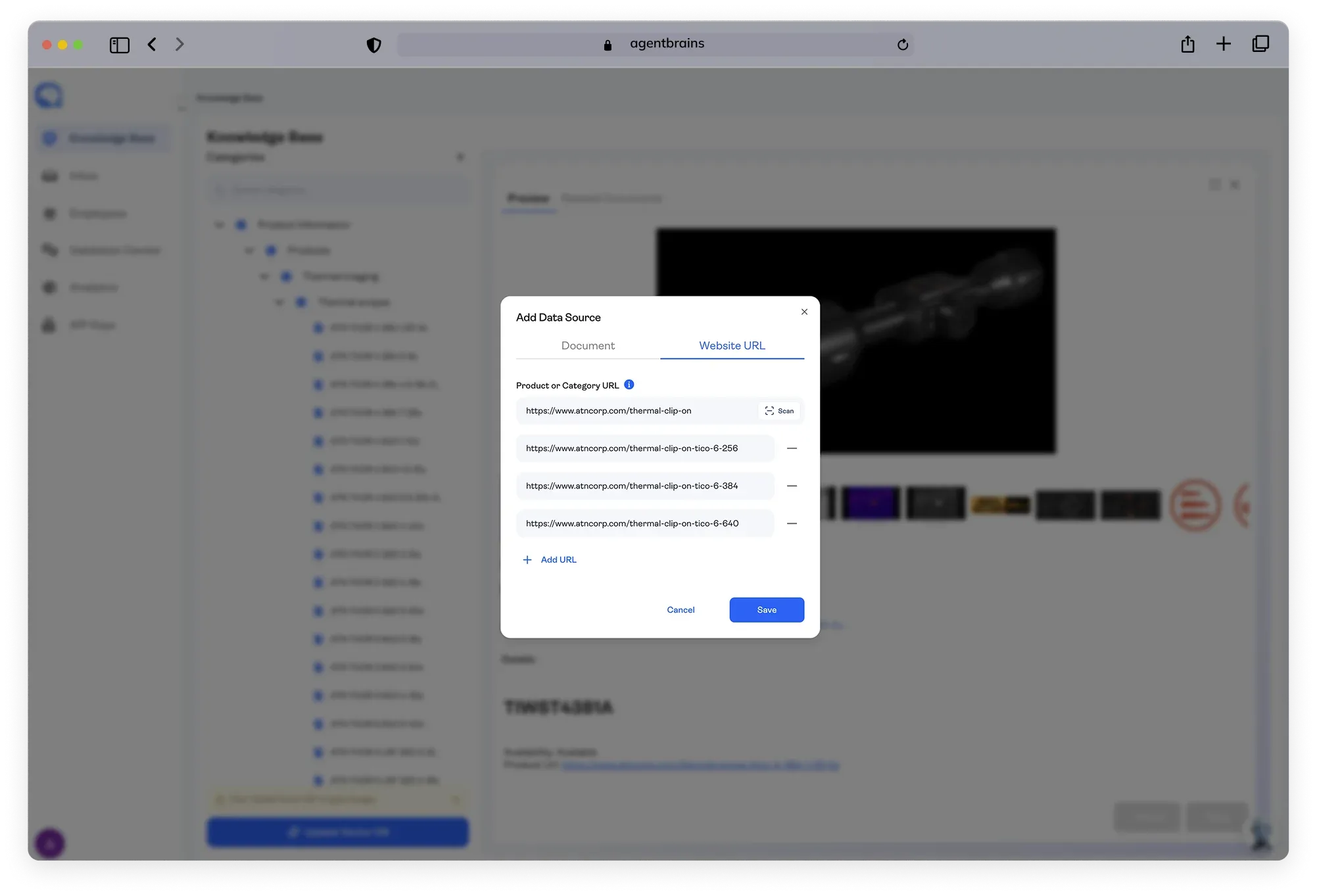The width and height of the screenshot is (1317, 896).
Task: Click Cancel in the dialog
Action: 681,610
